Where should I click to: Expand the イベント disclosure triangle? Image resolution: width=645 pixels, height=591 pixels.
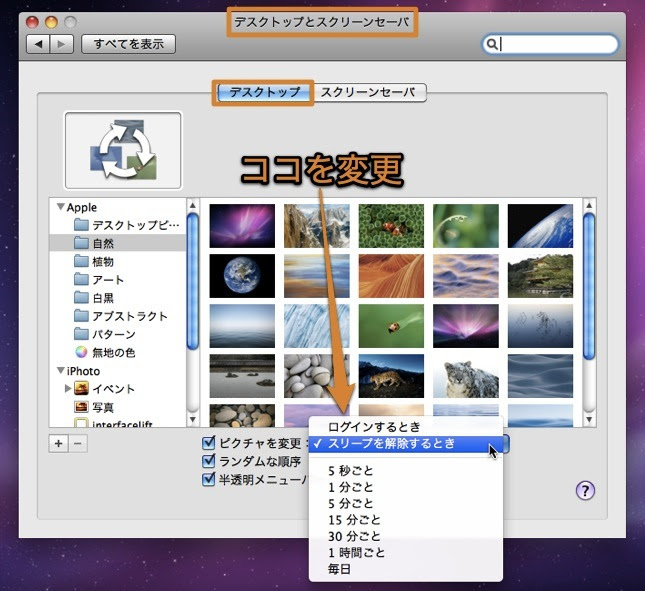pos(68,388)
